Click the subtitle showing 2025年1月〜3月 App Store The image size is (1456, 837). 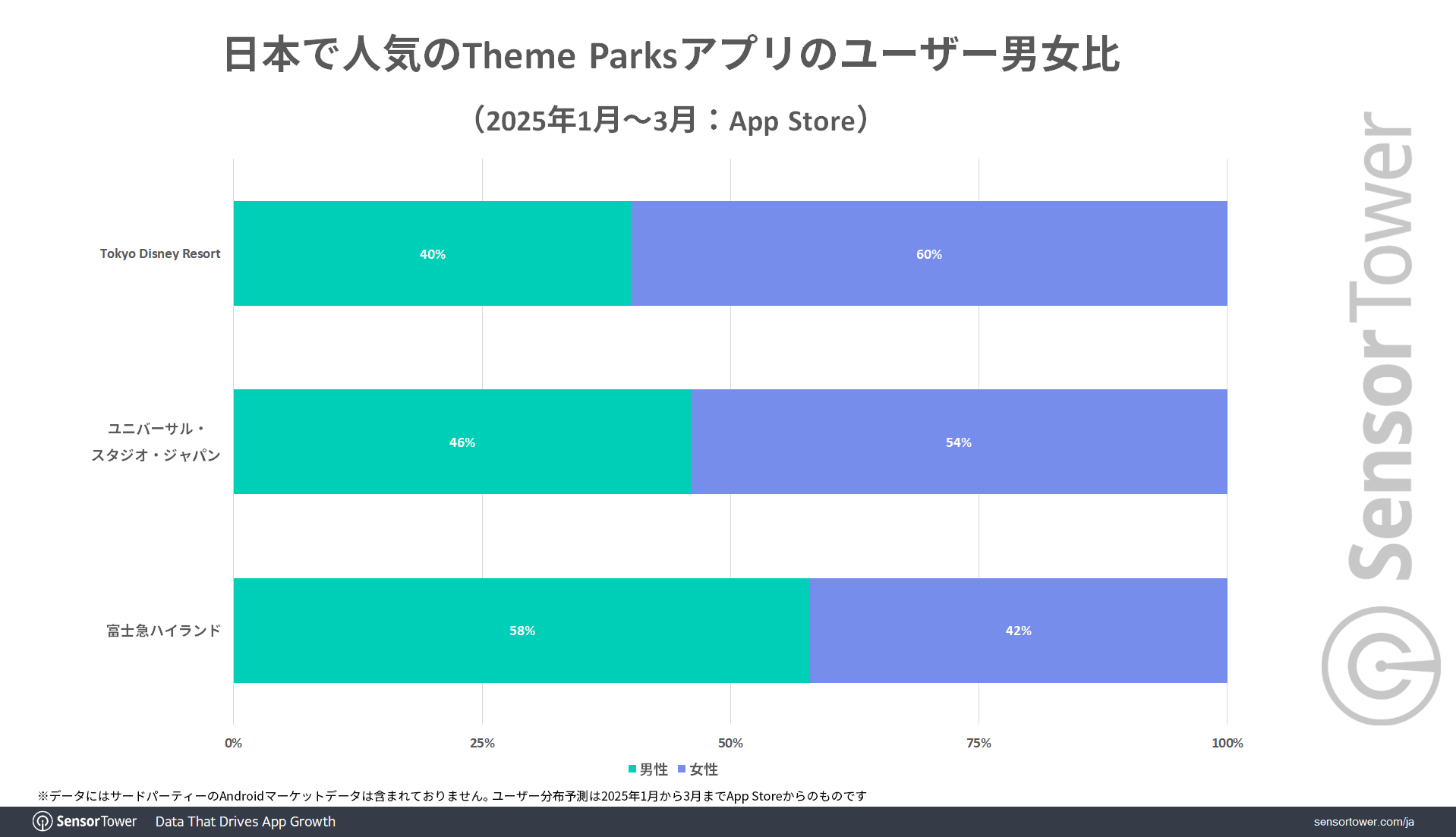pos(671,121)
